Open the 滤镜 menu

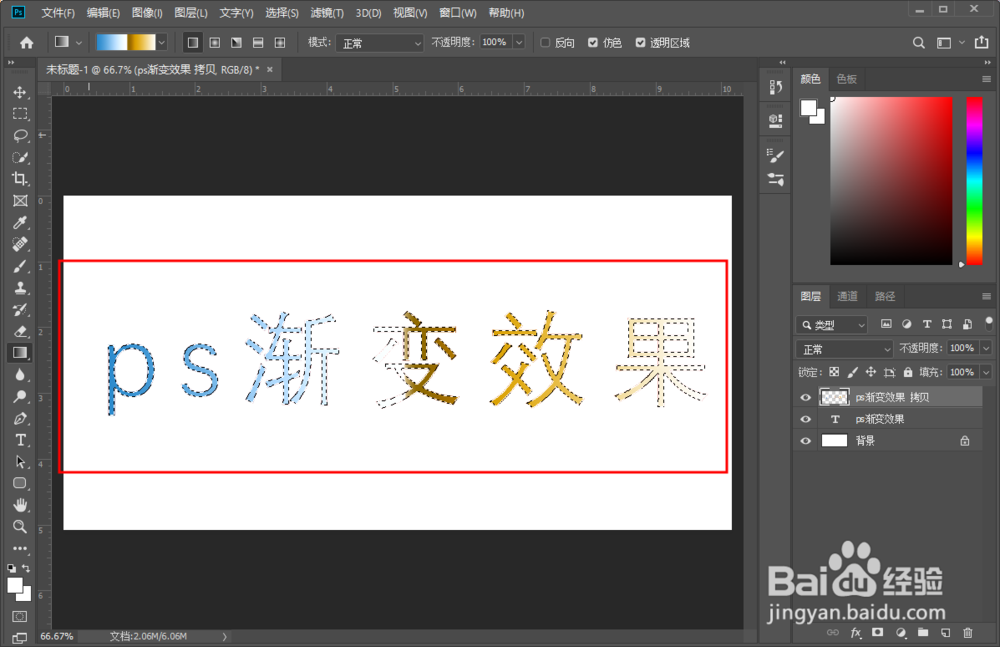(x=328, y=13)
